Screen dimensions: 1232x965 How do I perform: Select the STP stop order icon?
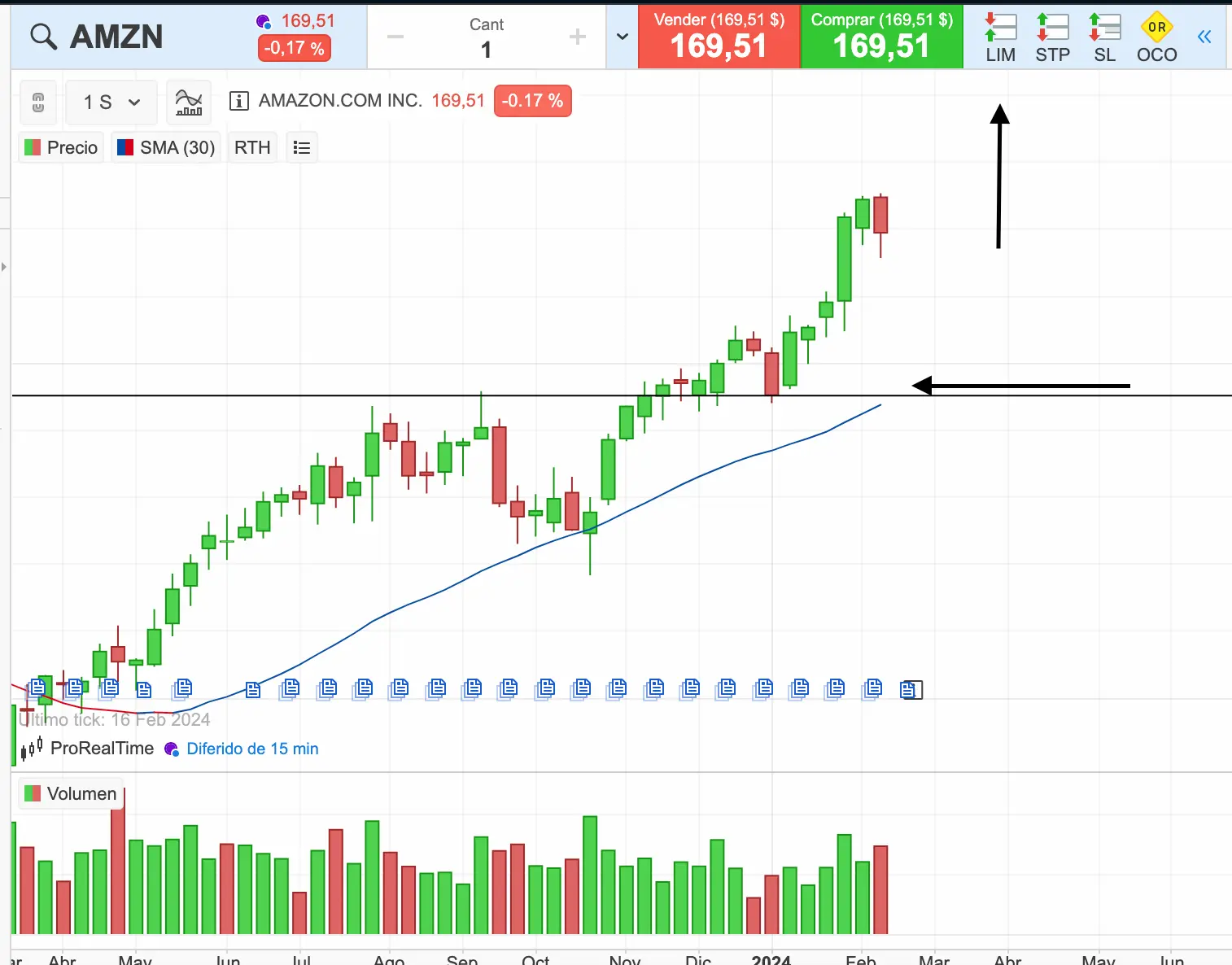1052,37
